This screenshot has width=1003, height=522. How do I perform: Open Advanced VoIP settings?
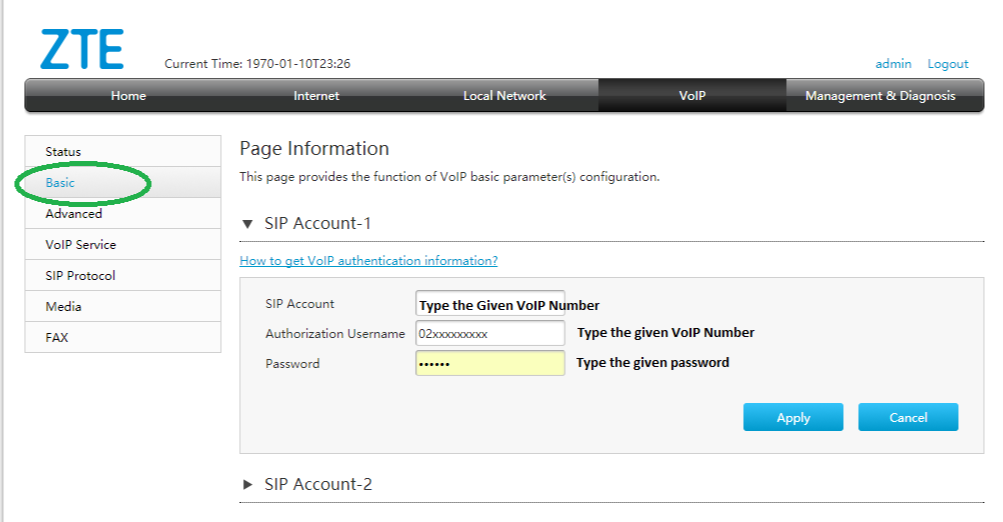pyautogui.click(x=74, y=214)
